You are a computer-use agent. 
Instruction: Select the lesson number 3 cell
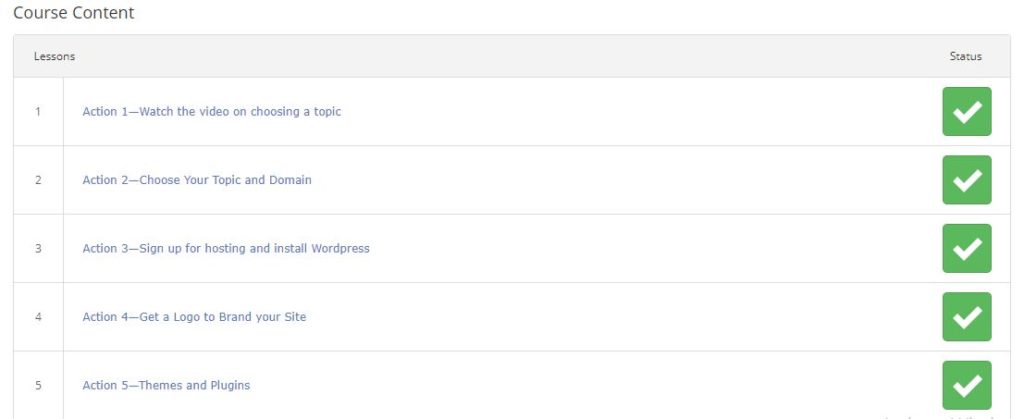pyautogui.click(x=38, y=249)
